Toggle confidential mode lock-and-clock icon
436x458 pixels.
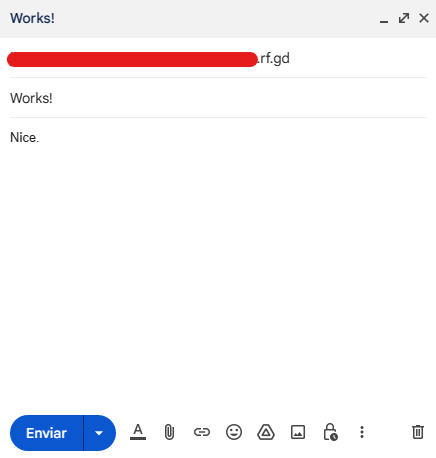point(330,432)
